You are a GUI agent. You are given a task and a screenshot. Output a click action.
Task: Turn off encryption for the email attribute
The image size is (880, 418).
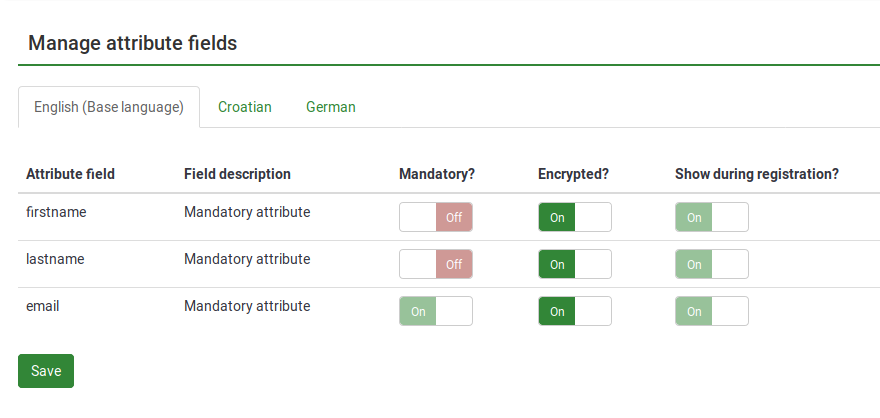(x=575, y=311)
